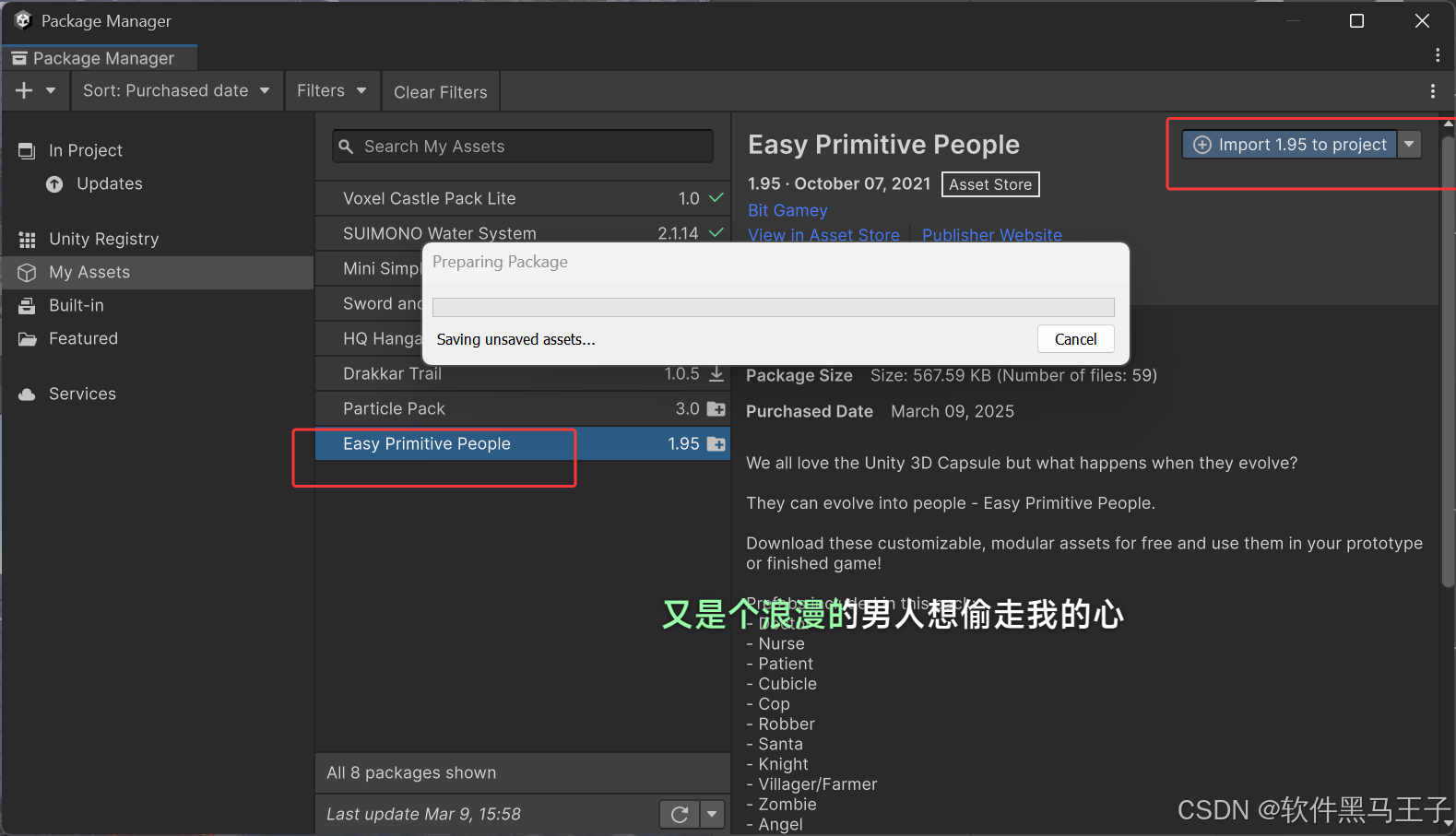Click Voxel Castle Pack imported checkmark
This screenshot has height=836, width=1456.
coord(716,198)
